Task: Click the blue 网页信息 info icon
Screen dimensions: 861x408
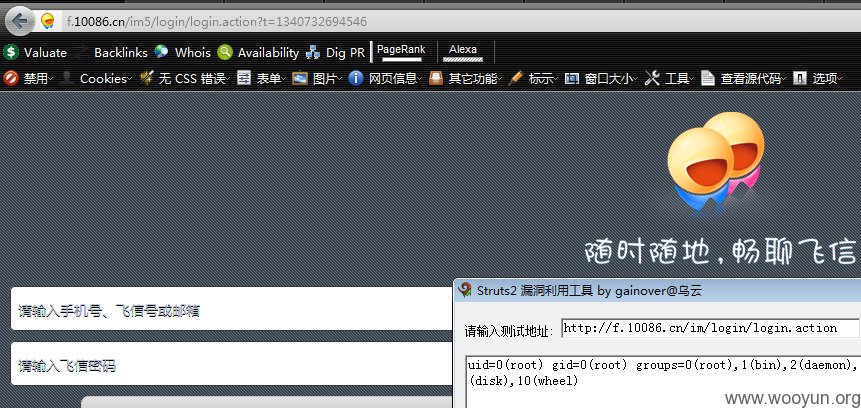Action: [x=356, y=78]
